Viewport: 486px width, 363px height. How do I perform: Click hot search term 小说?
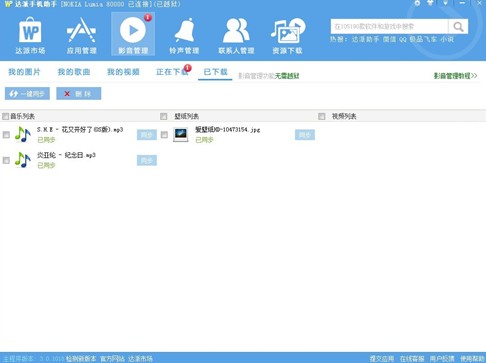[x=447, y=39]
